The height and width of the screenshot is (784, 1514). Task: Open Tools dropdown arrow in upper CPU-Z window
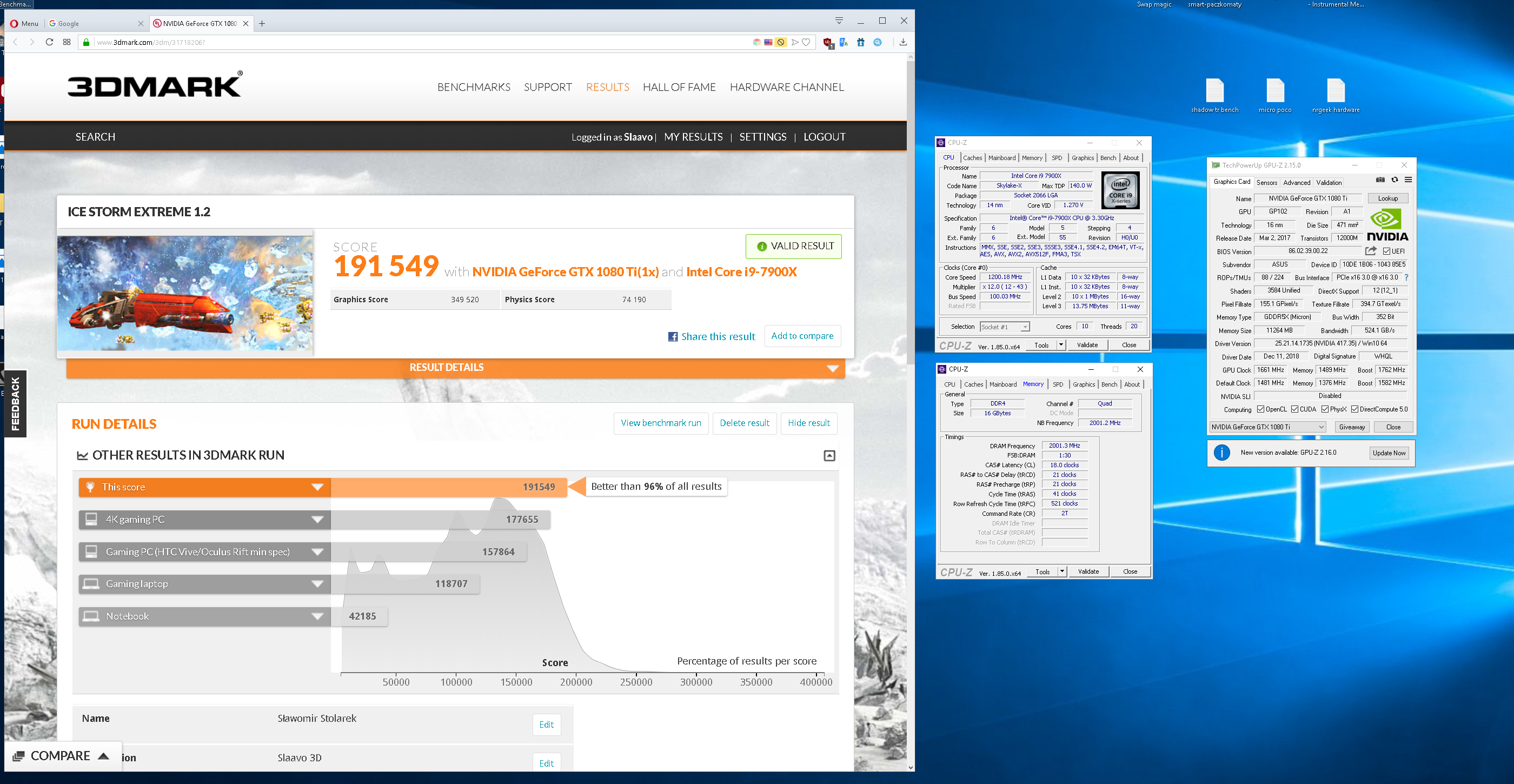(1061, 345)
